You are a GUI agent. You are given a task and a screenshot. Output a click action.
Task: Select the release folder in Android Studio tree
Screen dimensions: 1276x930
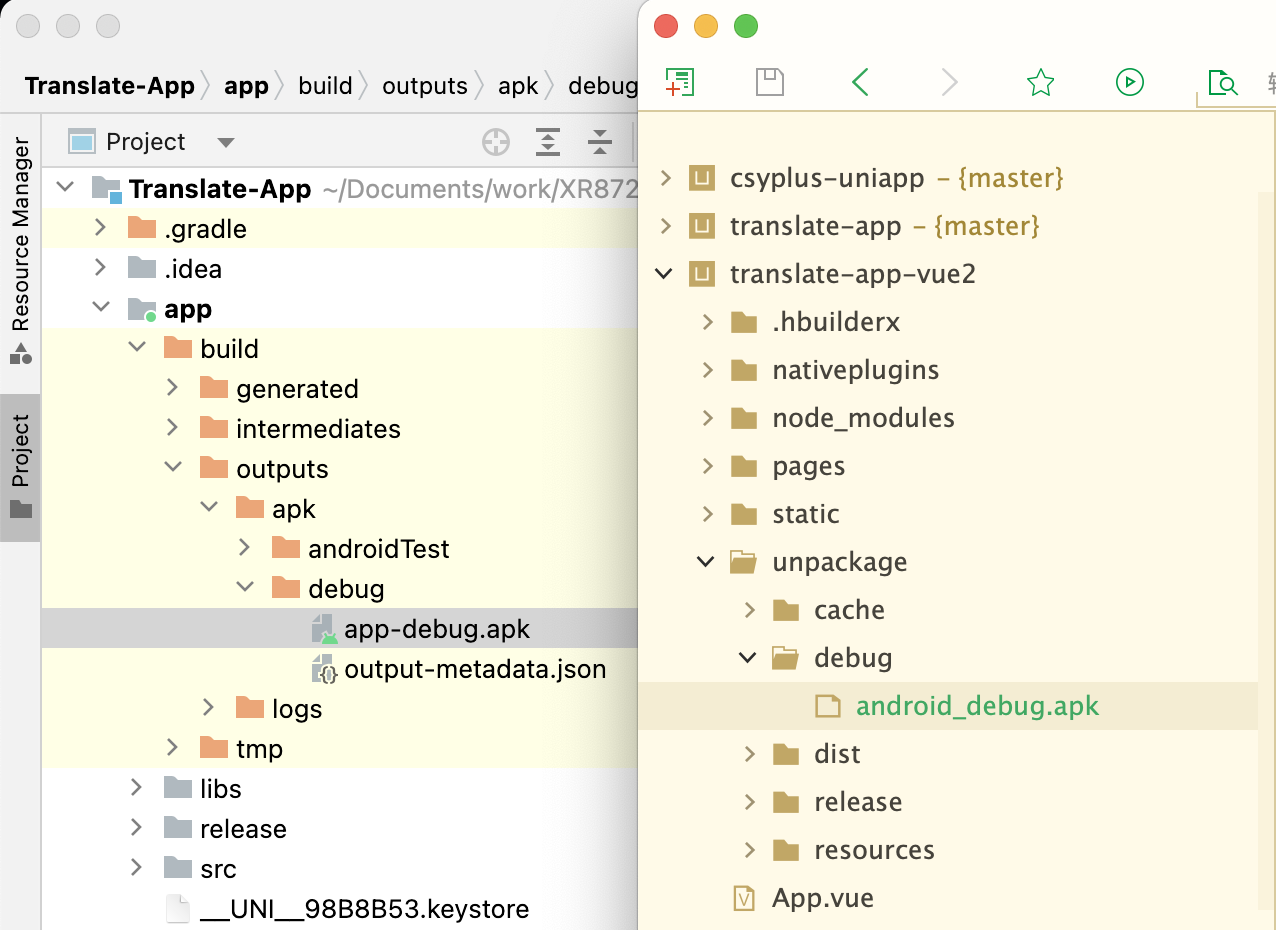tap(340, 828)
